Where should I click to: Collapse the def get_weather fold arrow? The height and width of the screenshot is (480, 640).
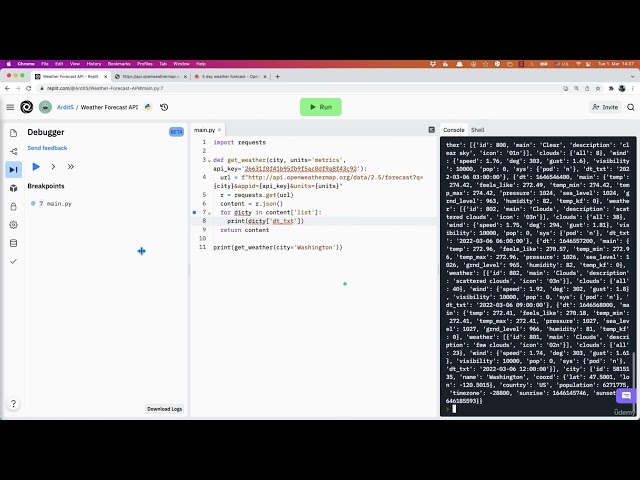[209, 160]
